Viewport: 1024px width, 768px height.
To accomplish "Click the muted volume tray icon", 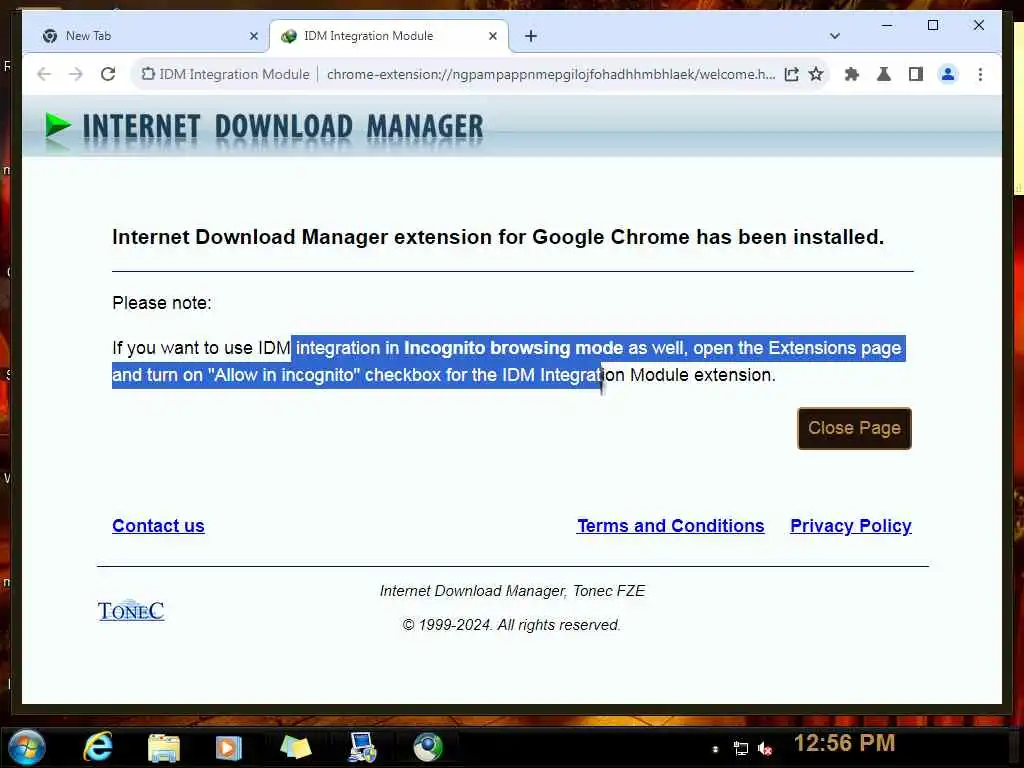I will pyautogui.click(x=765, y=749).
